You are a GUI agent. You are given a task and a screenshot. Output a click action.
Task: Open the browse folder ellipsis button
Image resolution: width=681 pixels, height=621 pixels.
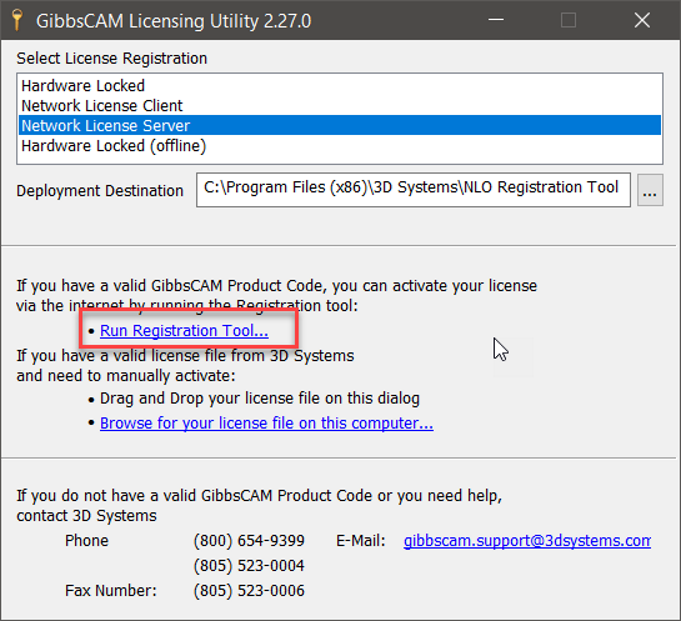(650, 190)
